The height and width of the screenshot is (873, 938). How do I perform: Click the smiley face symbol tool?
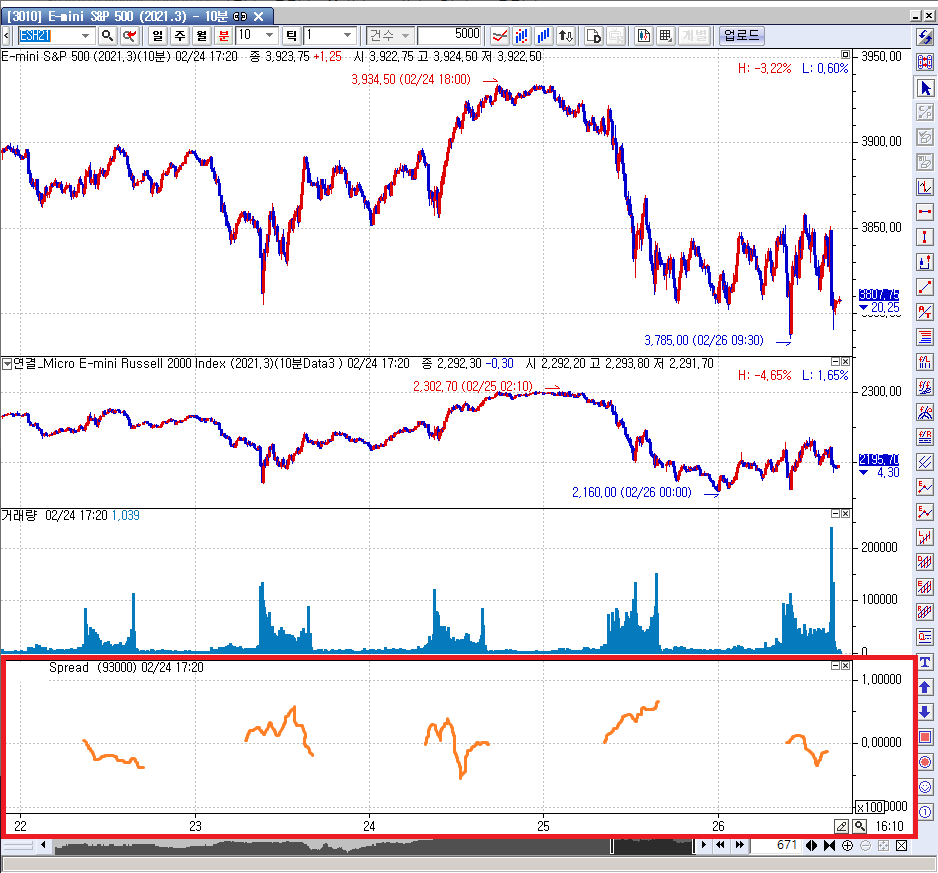pos(925,787)
